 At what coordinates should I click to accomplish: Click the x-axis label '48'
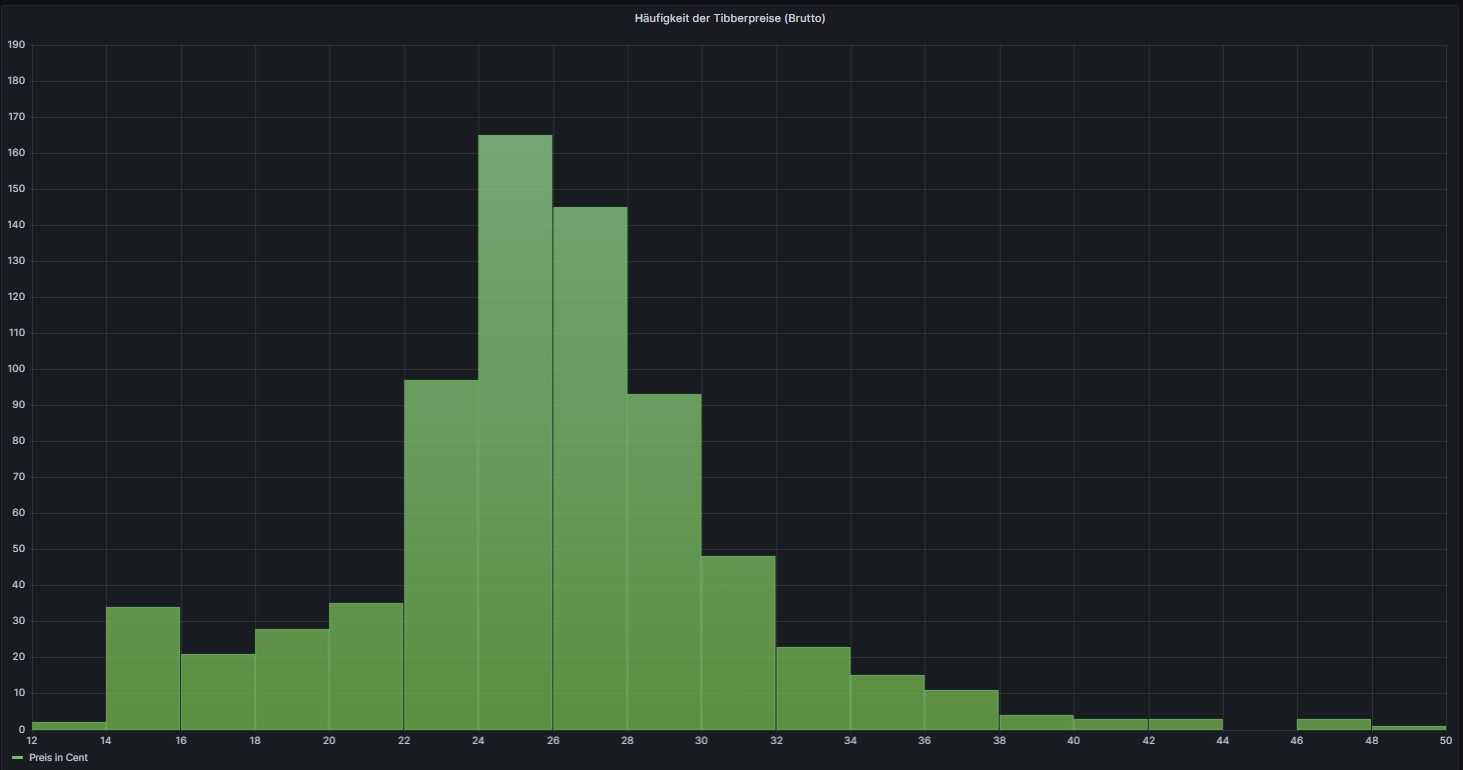click(x=1371, y=741)
